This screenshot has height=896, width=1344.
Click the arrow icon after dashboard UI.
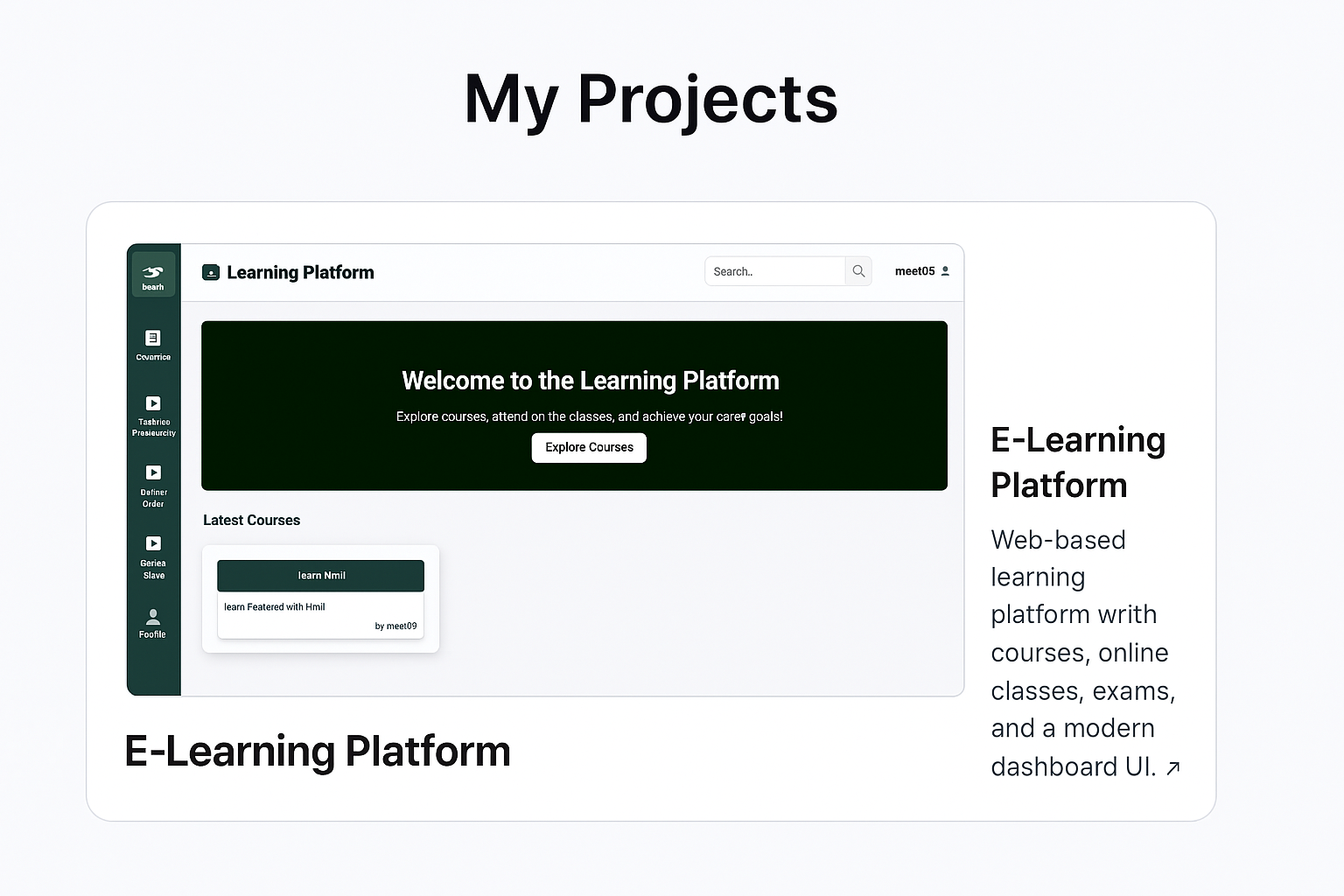click(1173, 768)
